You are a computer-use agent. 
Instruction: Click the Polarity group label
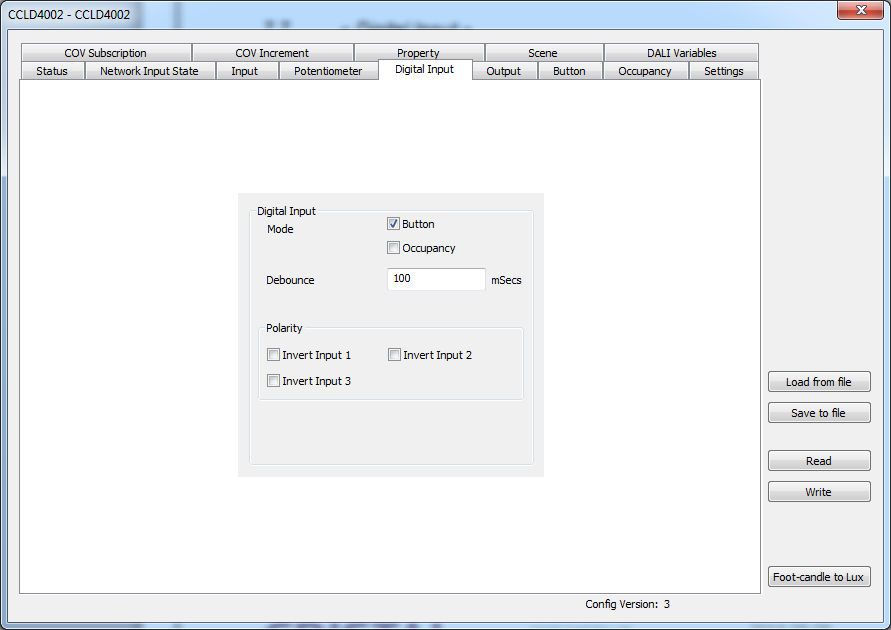pyautogui.click(x=284, y=328)
